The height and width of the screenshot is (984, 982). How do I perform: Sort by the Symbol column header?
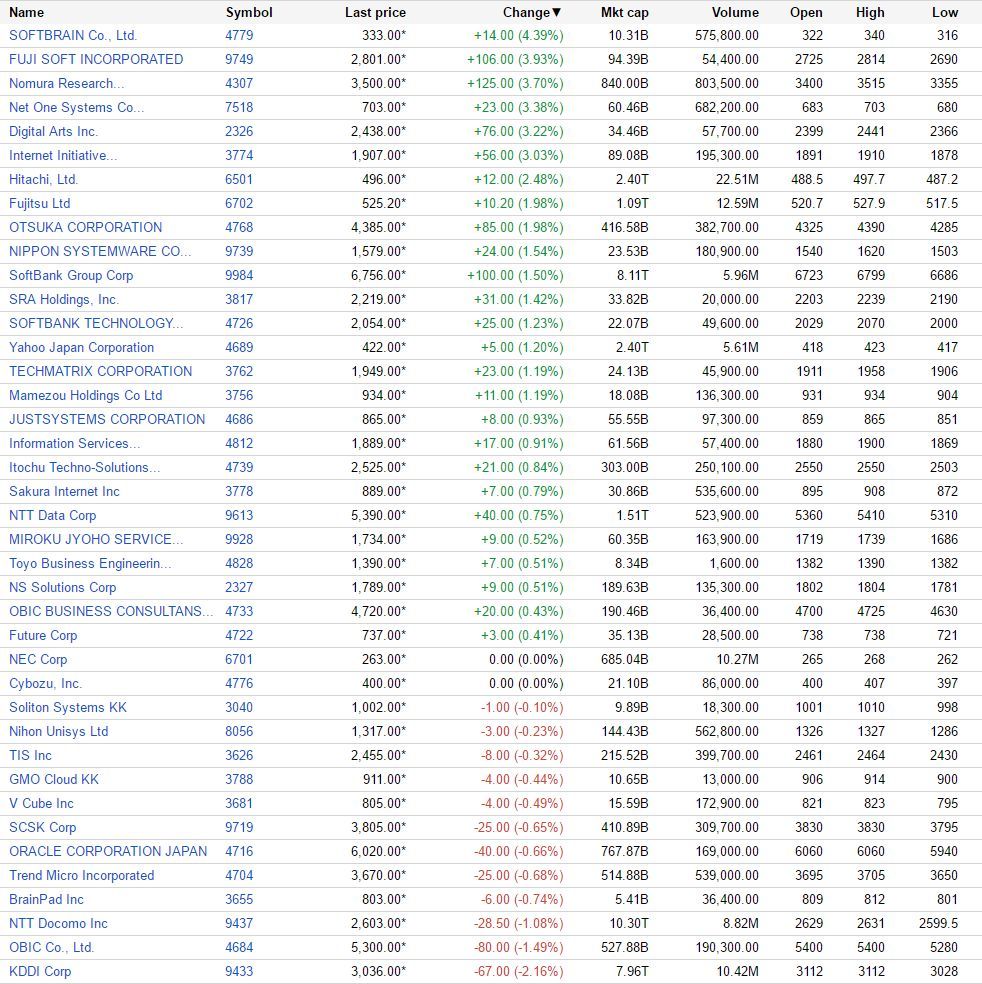[x=249, y=13]
